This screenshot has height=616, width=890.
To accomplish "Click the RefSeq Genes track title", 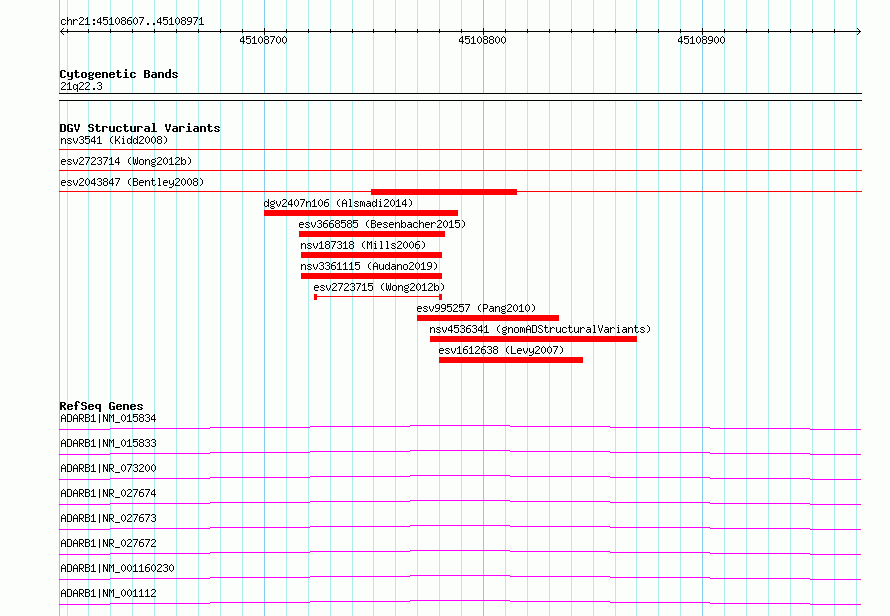I will coord(102,407).
